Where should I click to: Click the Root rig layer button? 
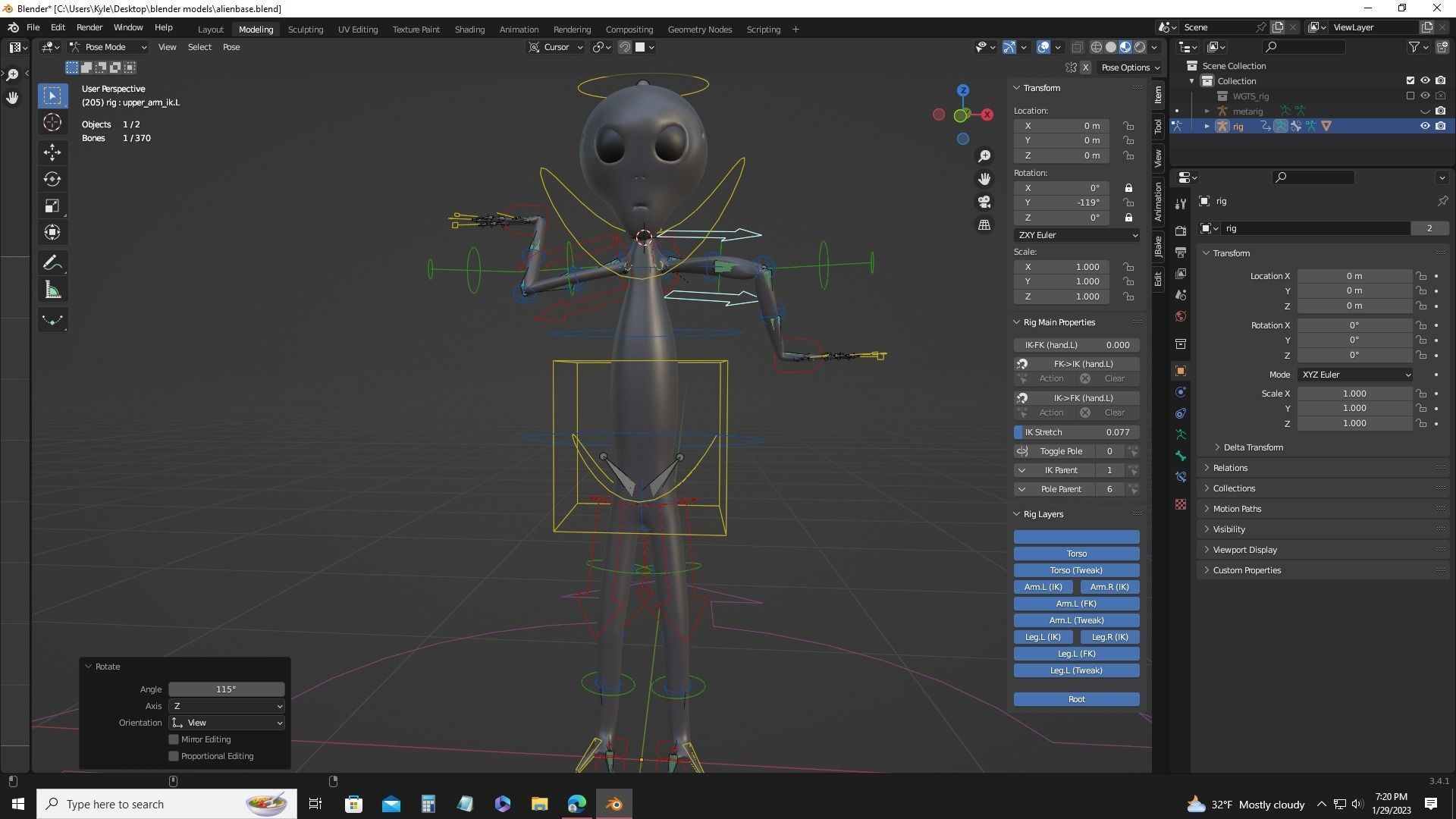point(1076,698)
